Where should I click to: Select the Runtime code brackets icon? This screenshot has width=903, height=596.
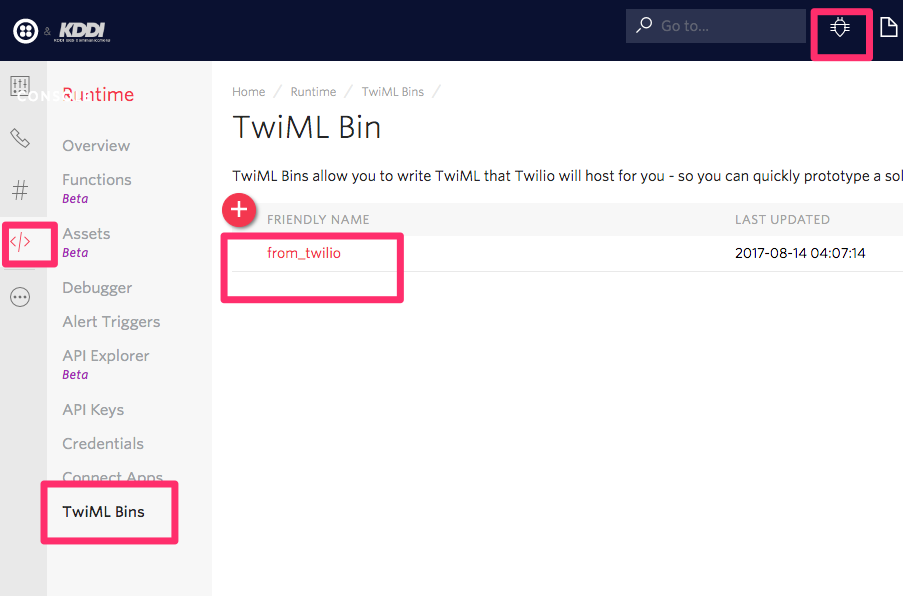(20, 242)
